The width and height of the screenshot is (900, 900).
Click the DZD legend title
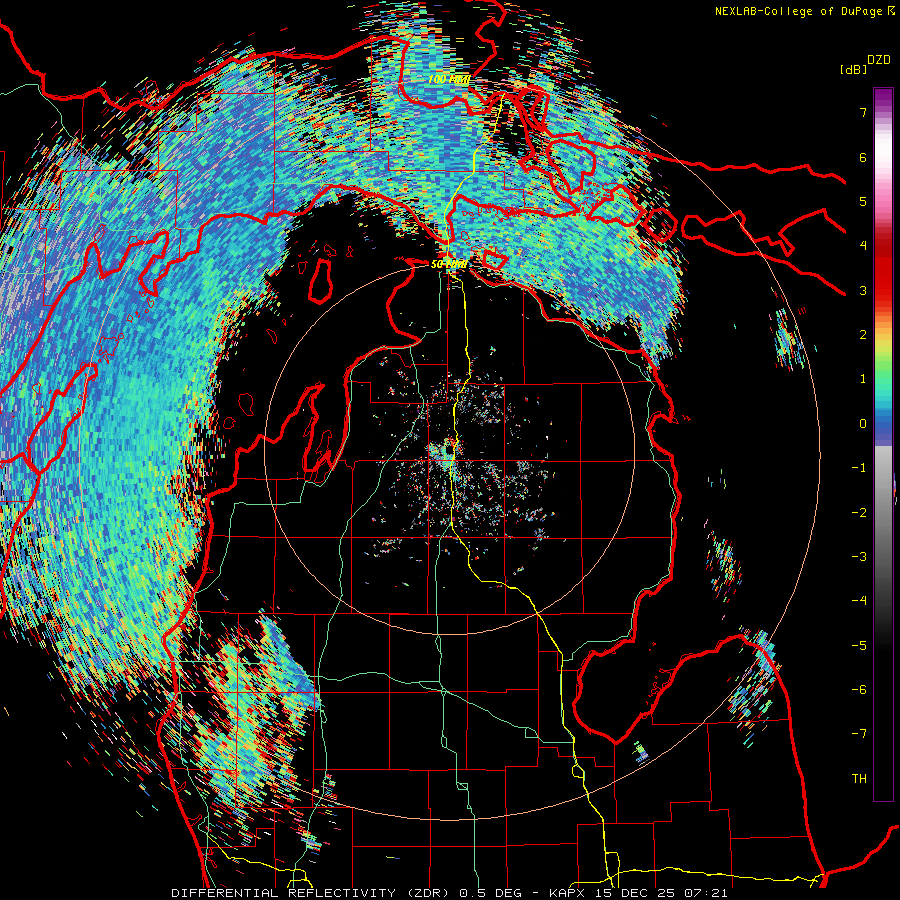pyautogui.click(x=879, y=60)
